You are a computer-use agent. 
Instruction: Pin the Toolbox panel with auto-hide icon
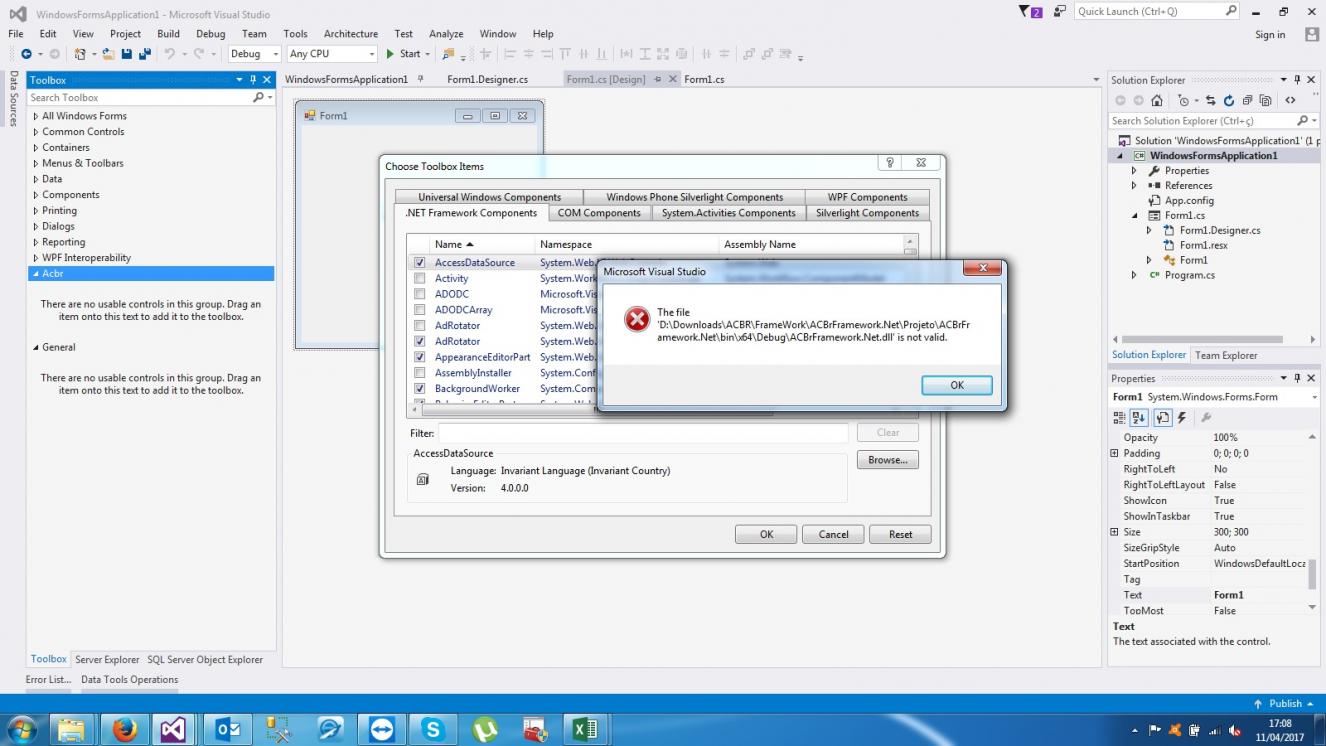(x=253, y=80)
